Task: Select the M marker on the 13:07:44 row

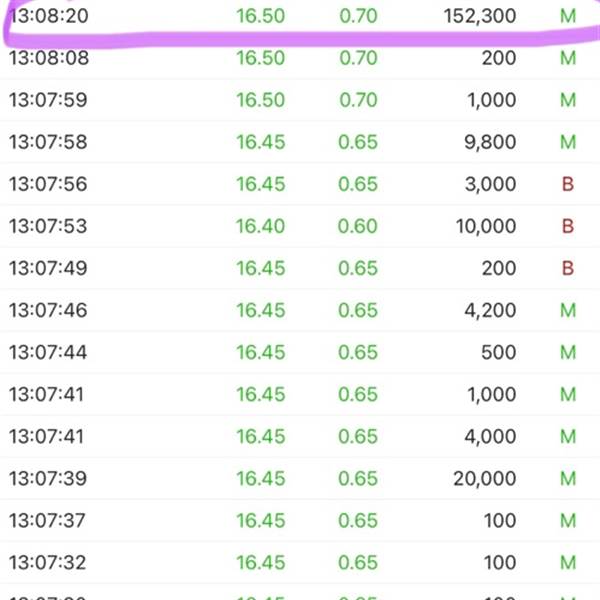Action: 568,352
